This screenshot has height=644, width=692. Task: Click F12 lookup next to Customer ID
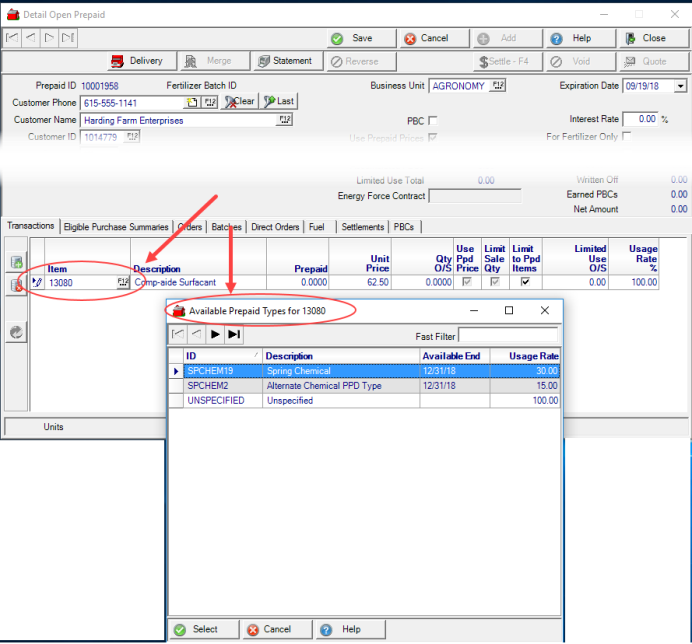point(132,137)
